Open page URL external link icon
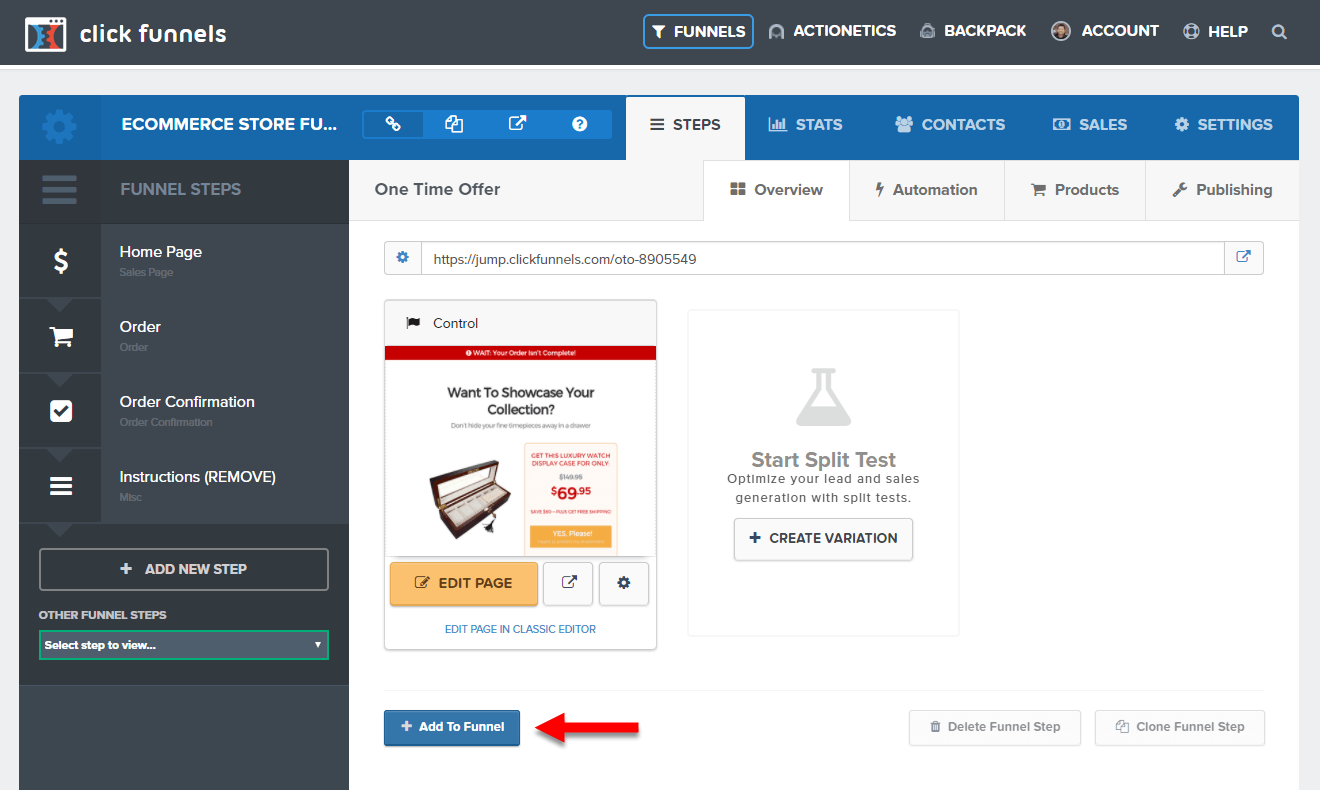This screenshot has height=790, width=1320. (x=1244, y=258)
